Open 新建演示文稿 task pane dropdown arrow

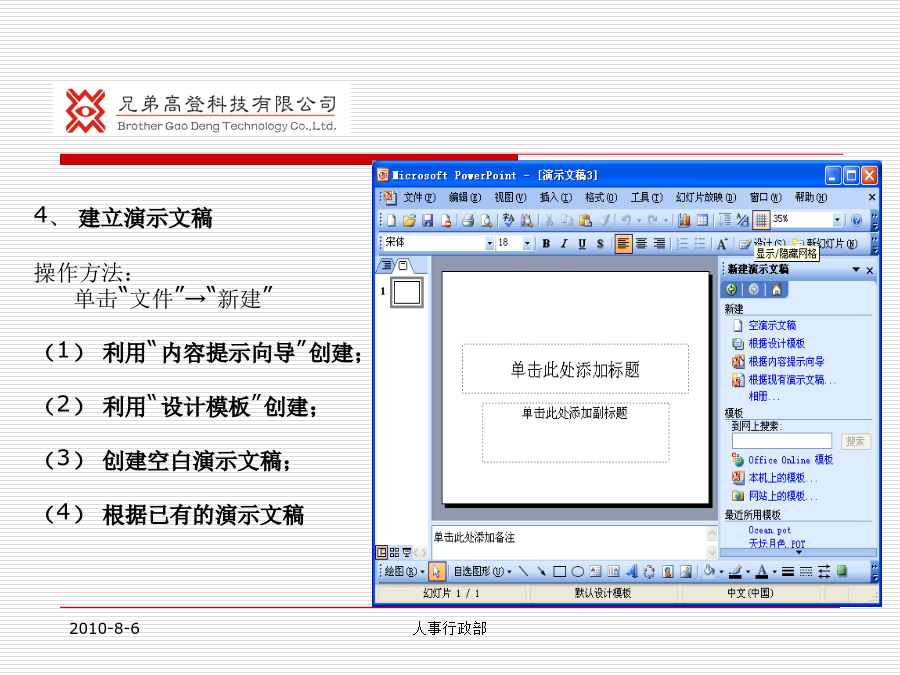click(x=856, y=270)
